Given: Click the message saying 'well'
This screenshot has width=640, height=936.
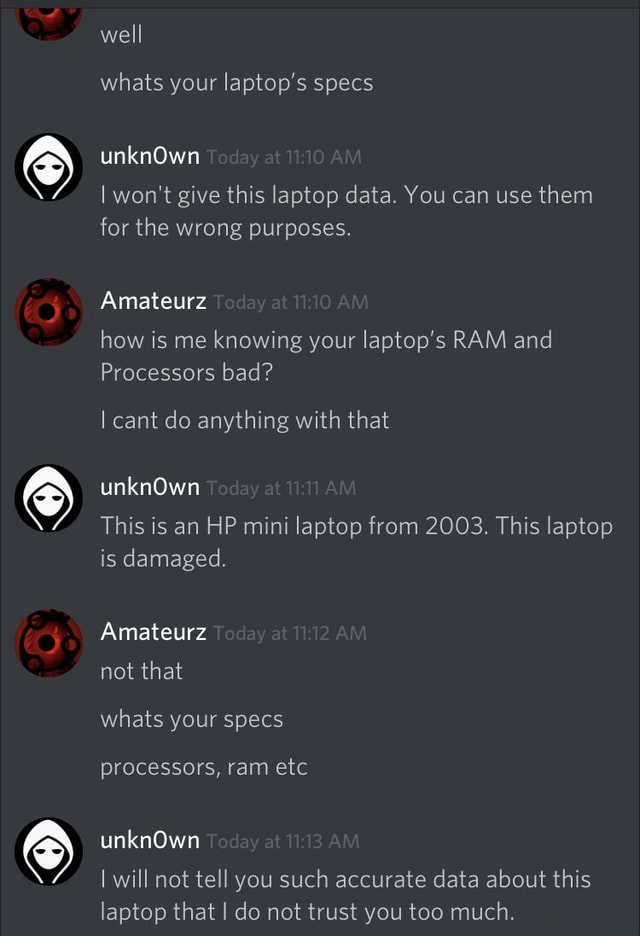Looking at the screenshot, I should (x=122, y=33).
